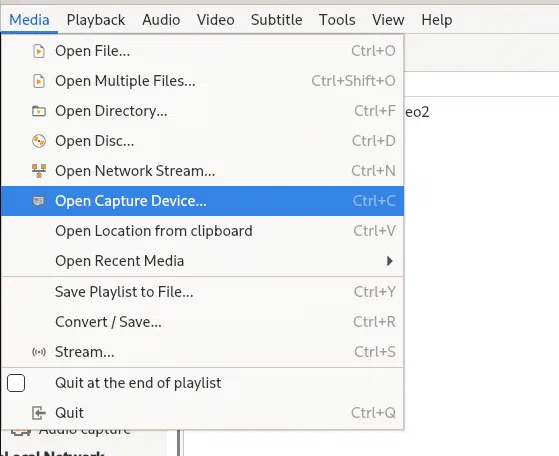Open the Tools menu

[337, 20]
